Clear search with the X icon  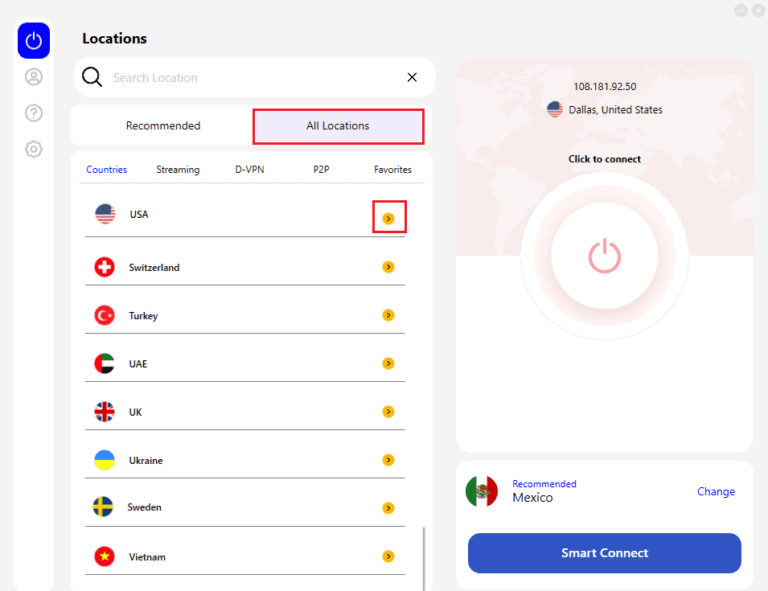(412, 77)
